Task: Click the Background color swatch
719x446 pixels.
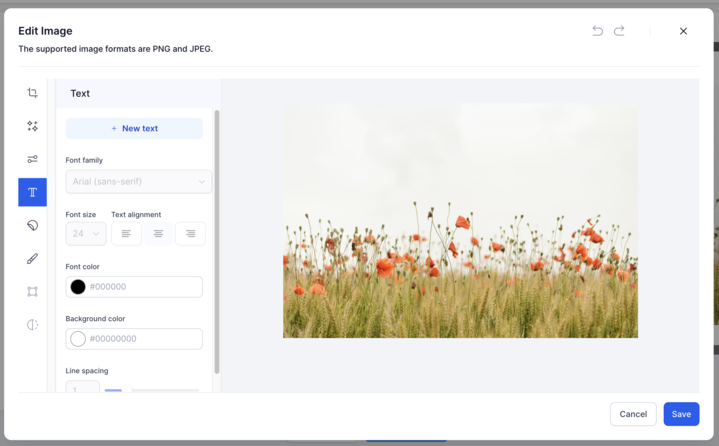Action: [78, 339]
